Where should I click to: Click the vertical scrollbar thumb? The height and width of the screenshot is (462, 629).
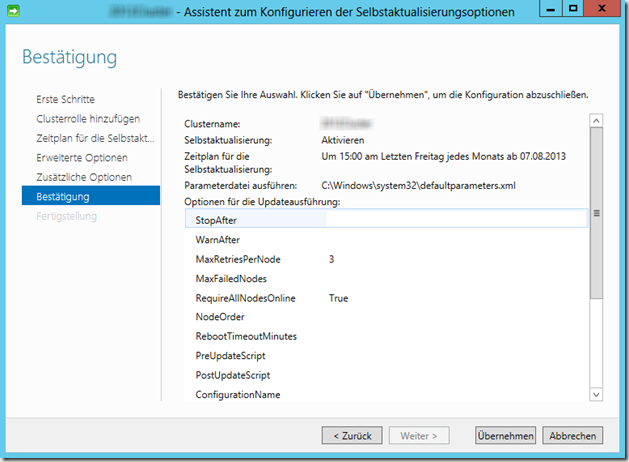click(x=596, y=213)
